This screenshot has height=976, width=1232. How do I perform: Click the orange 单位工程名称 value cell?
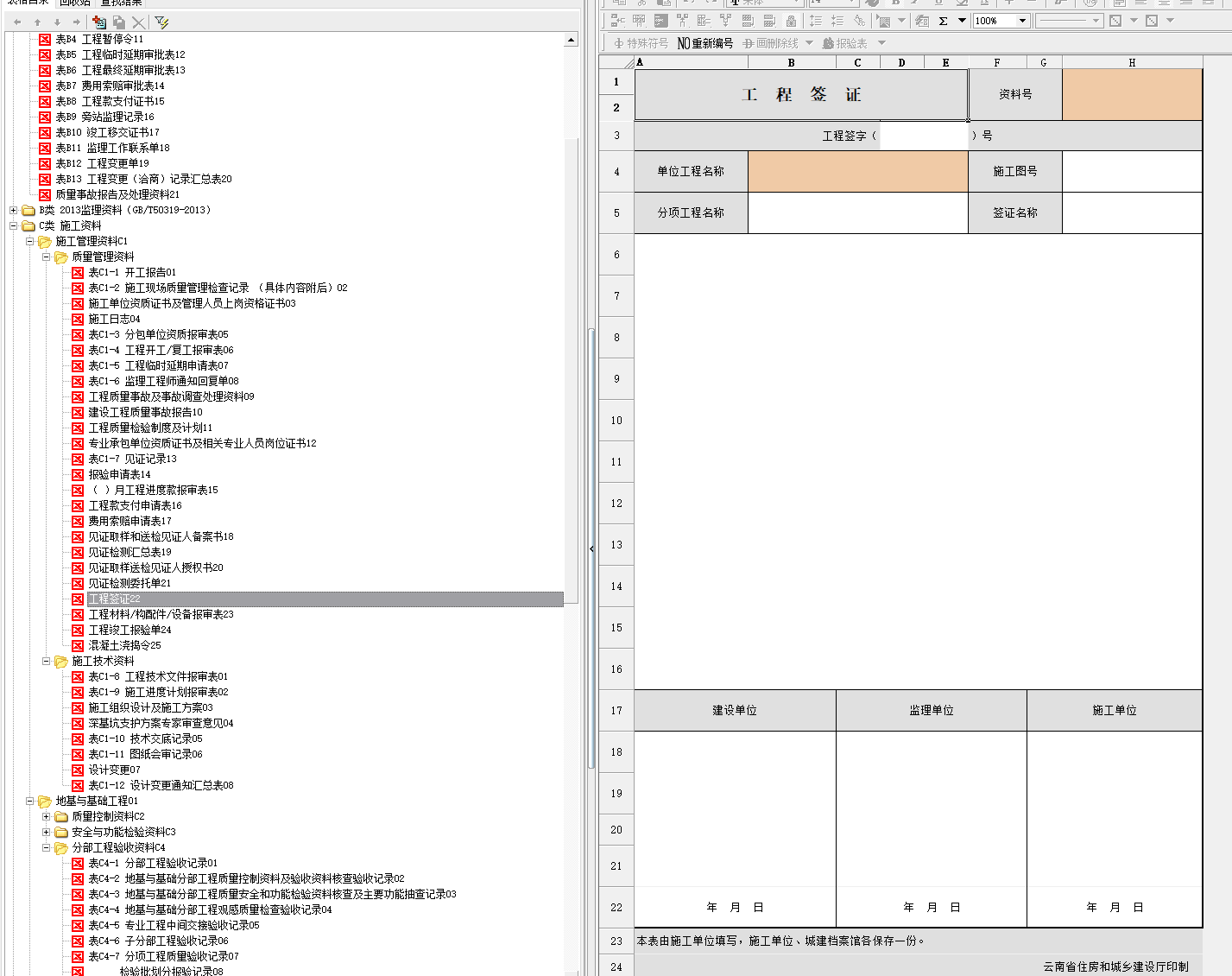[858, 171]
